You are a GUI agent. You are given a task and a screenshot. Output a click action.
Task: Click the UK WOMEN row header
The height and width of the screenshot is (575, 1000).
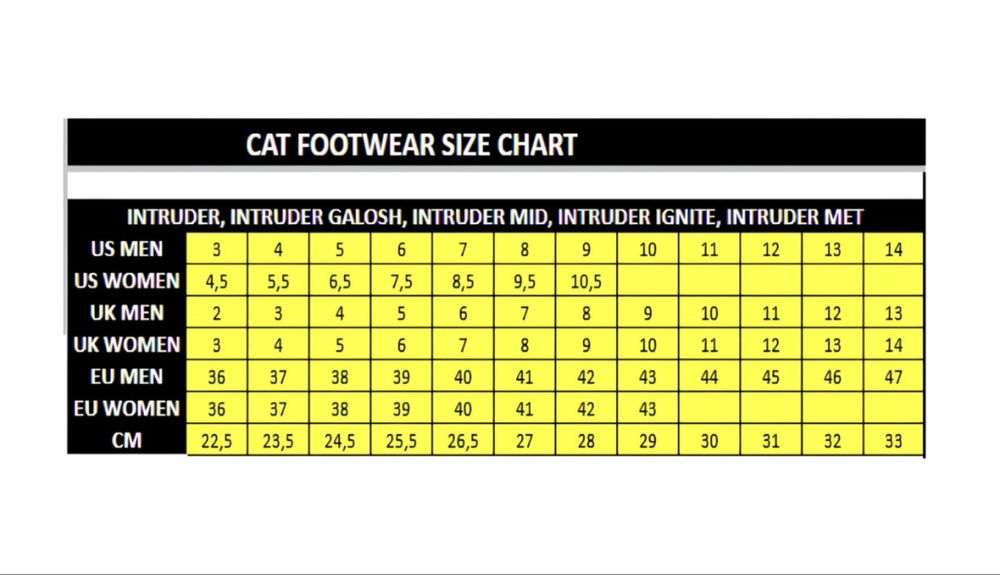(127, 345)
